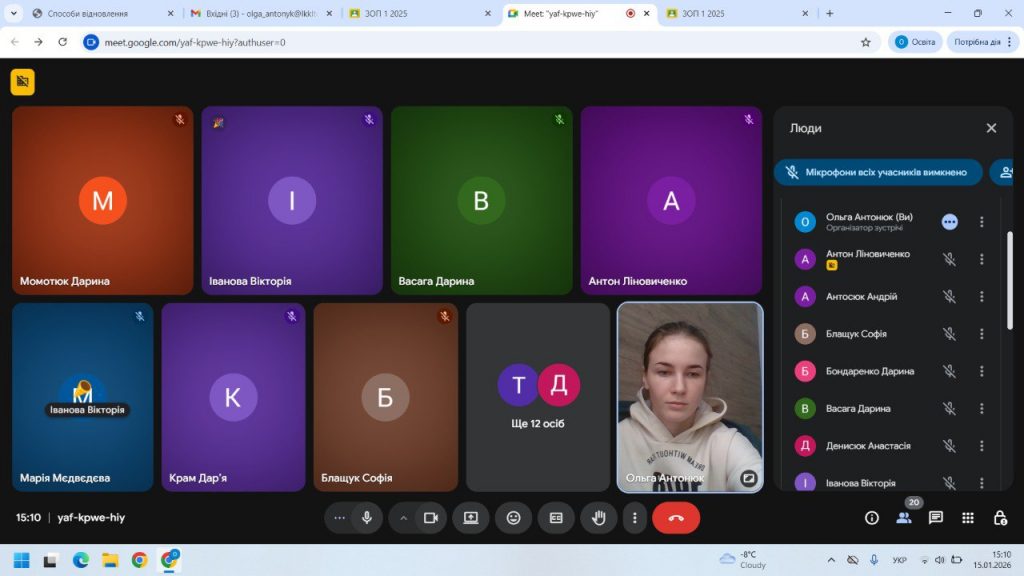
Task: Start screen presentation with Present now icon
Action: click(470, 518)
